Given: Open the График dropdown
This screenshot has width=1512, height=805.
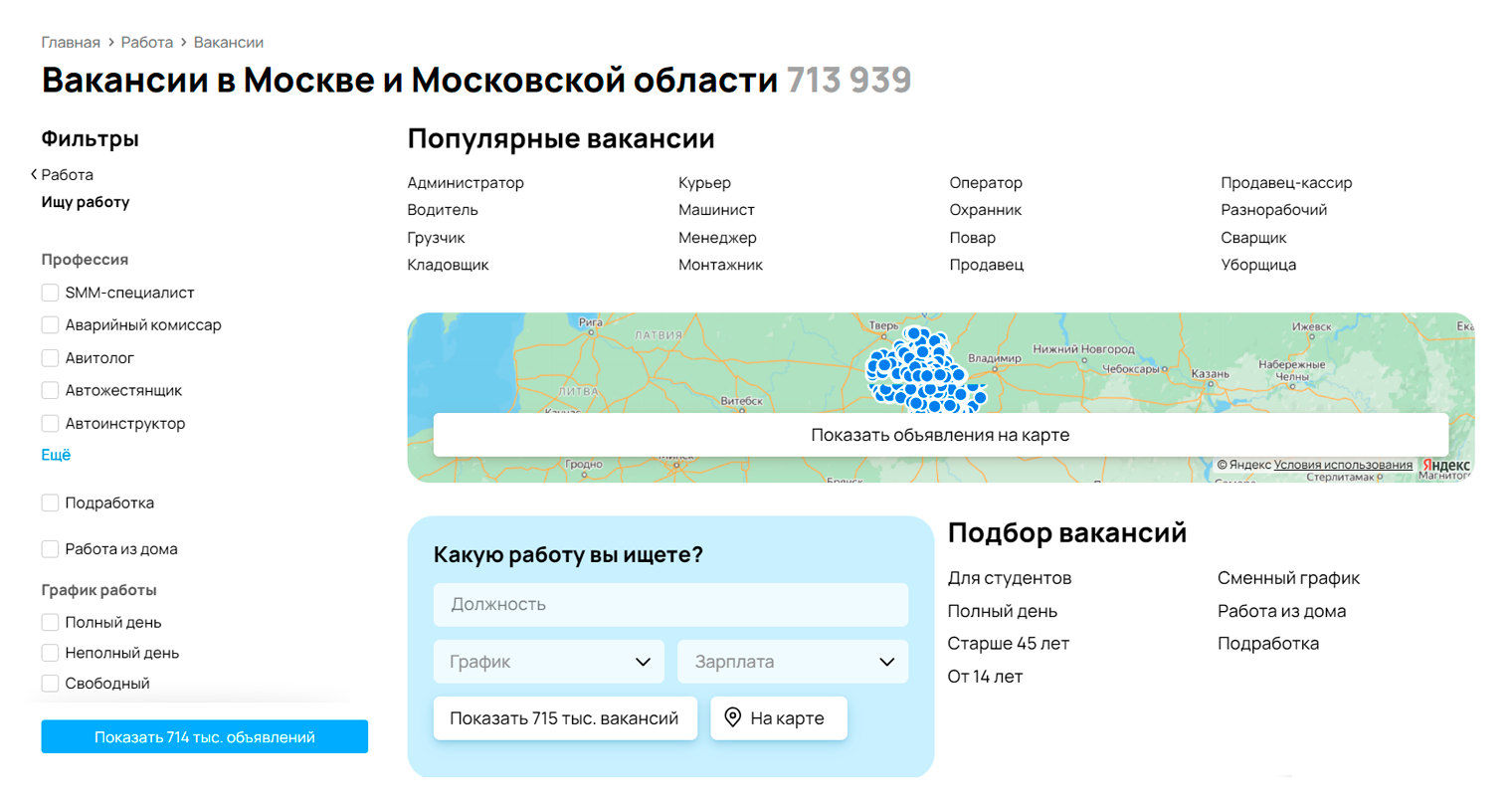Looking at the screenshot, I should [549, 662].
